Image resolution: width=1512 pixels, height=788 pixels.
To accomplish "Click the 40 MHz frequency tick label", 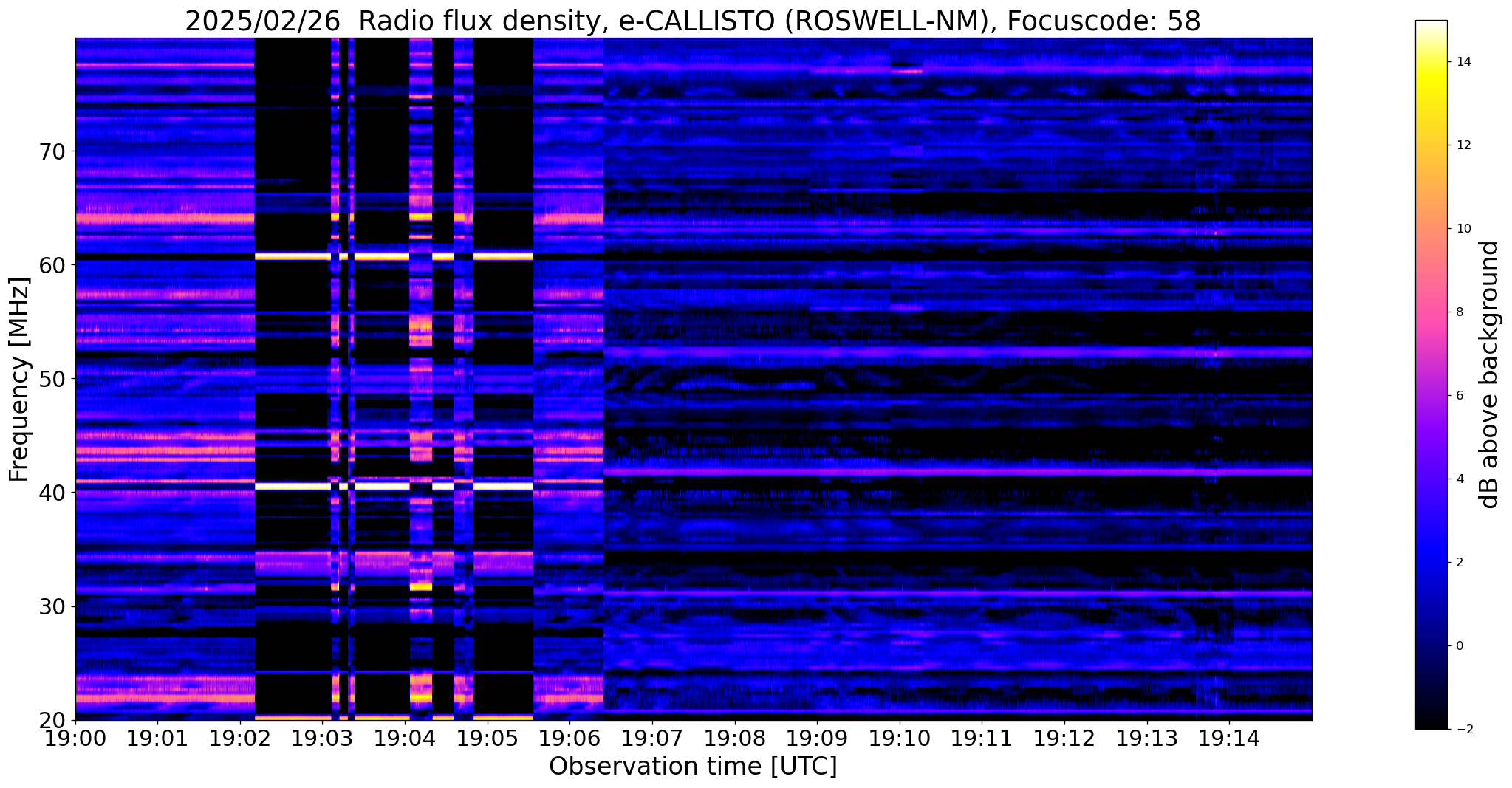I will point(51,493).
